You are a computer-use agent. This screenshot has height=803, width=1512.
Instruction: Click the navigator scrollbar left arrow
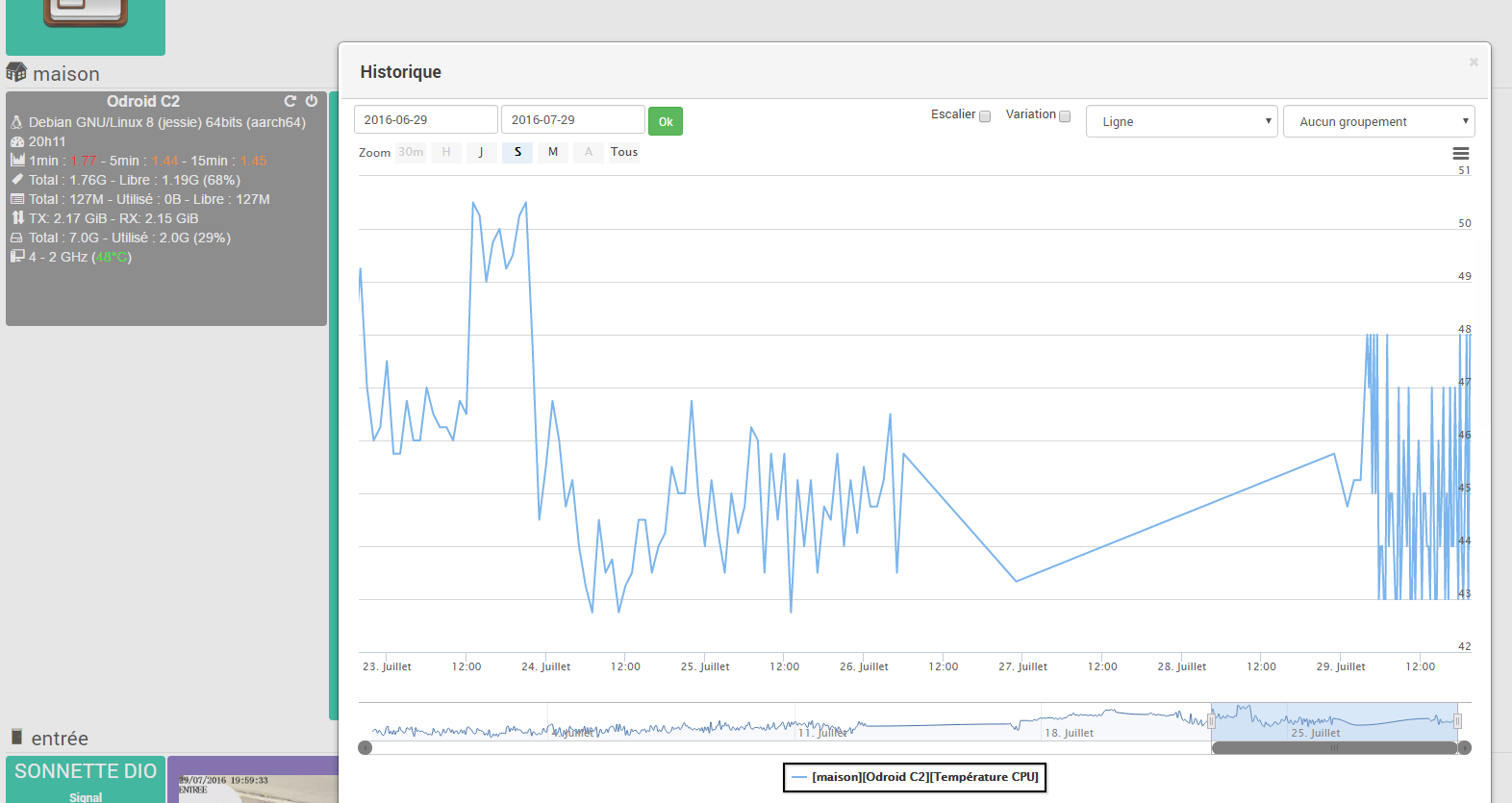tap(365, 747)
